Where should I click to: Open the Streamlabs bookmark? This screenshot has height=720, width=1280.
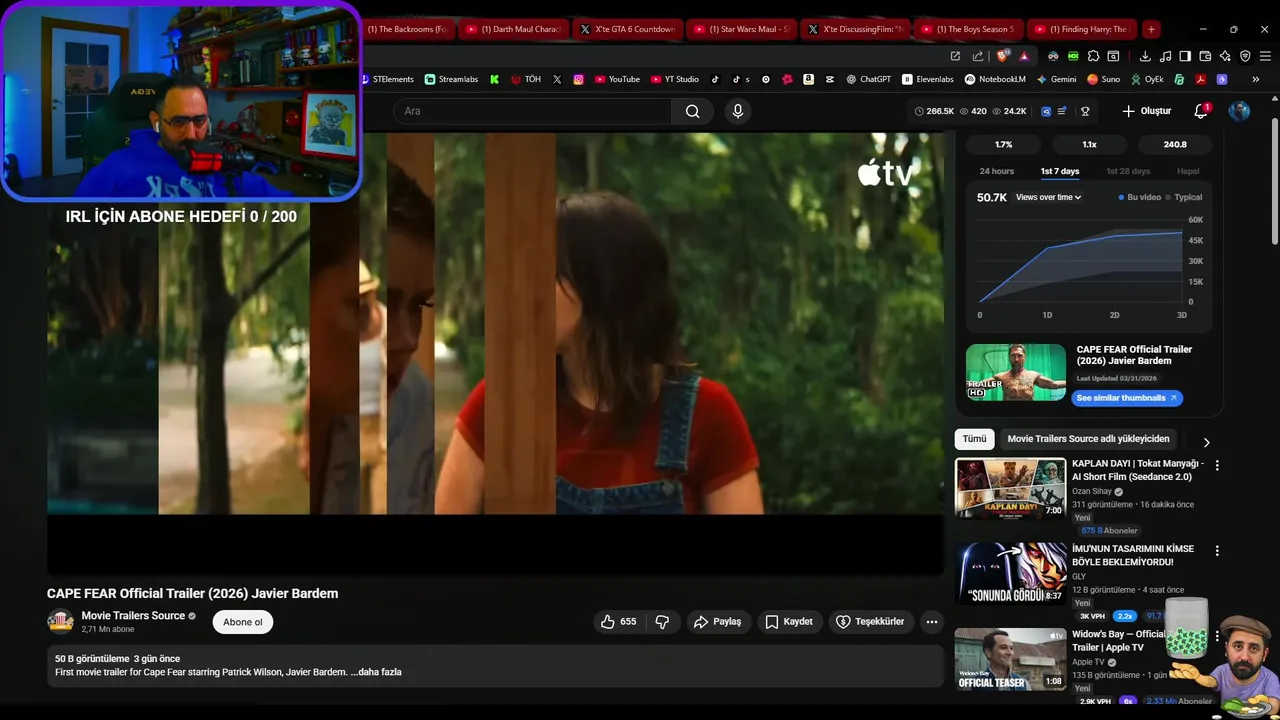pyautogui.click(x=451, y=79)
